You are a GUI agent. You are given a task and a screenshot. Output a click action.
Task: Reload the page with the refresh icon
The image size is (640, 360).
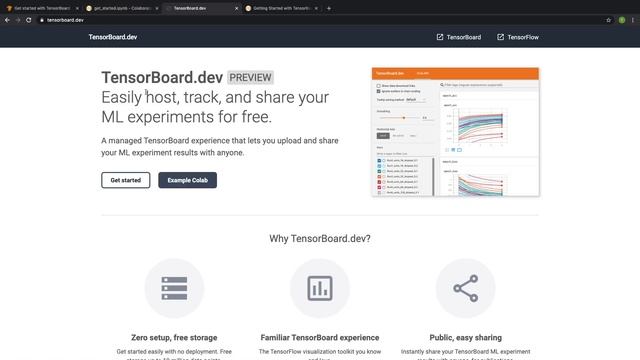click(x=29, y=20)
